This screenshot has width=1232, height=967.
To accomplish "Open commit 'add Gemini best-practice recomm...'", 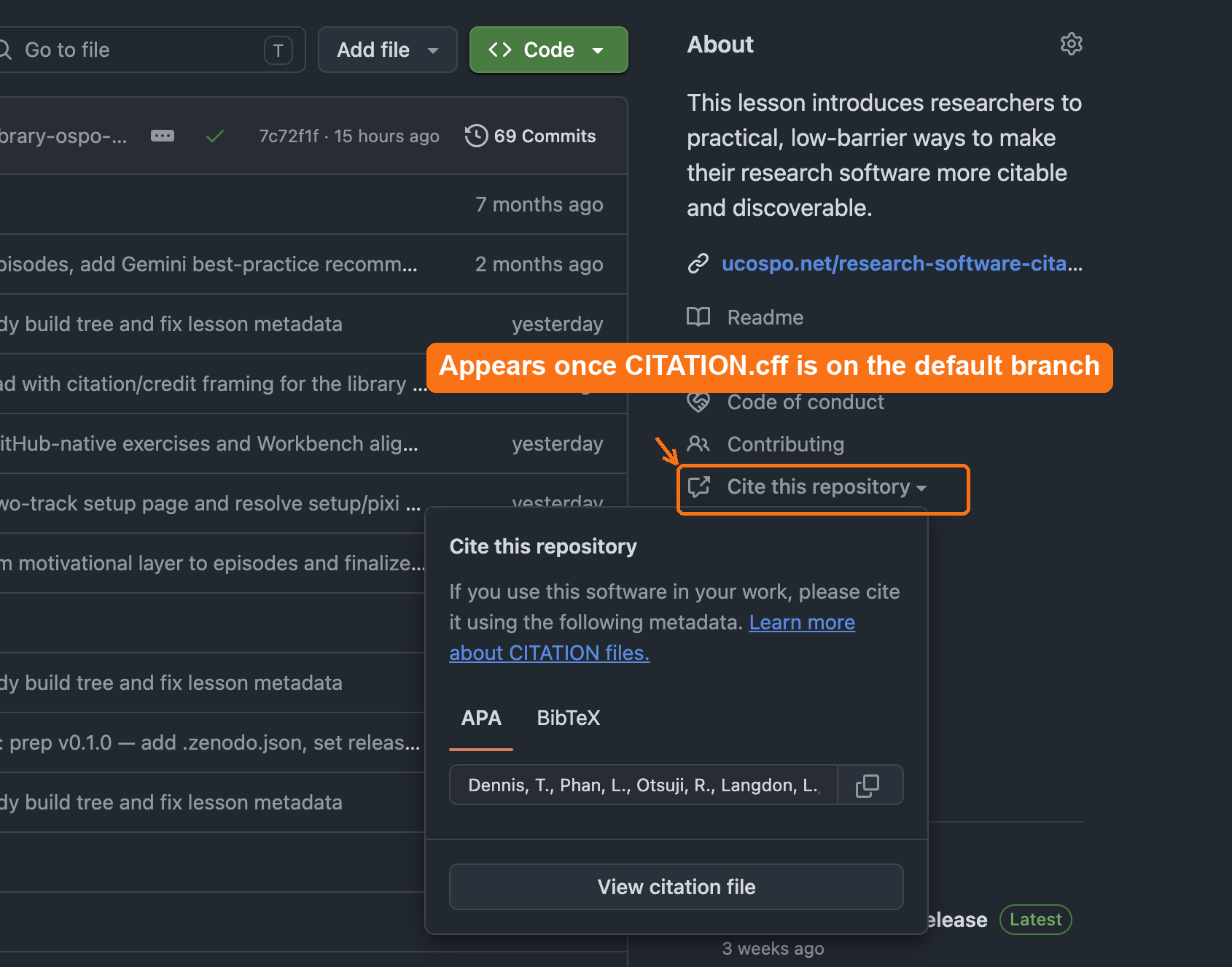I will point(208,264).
